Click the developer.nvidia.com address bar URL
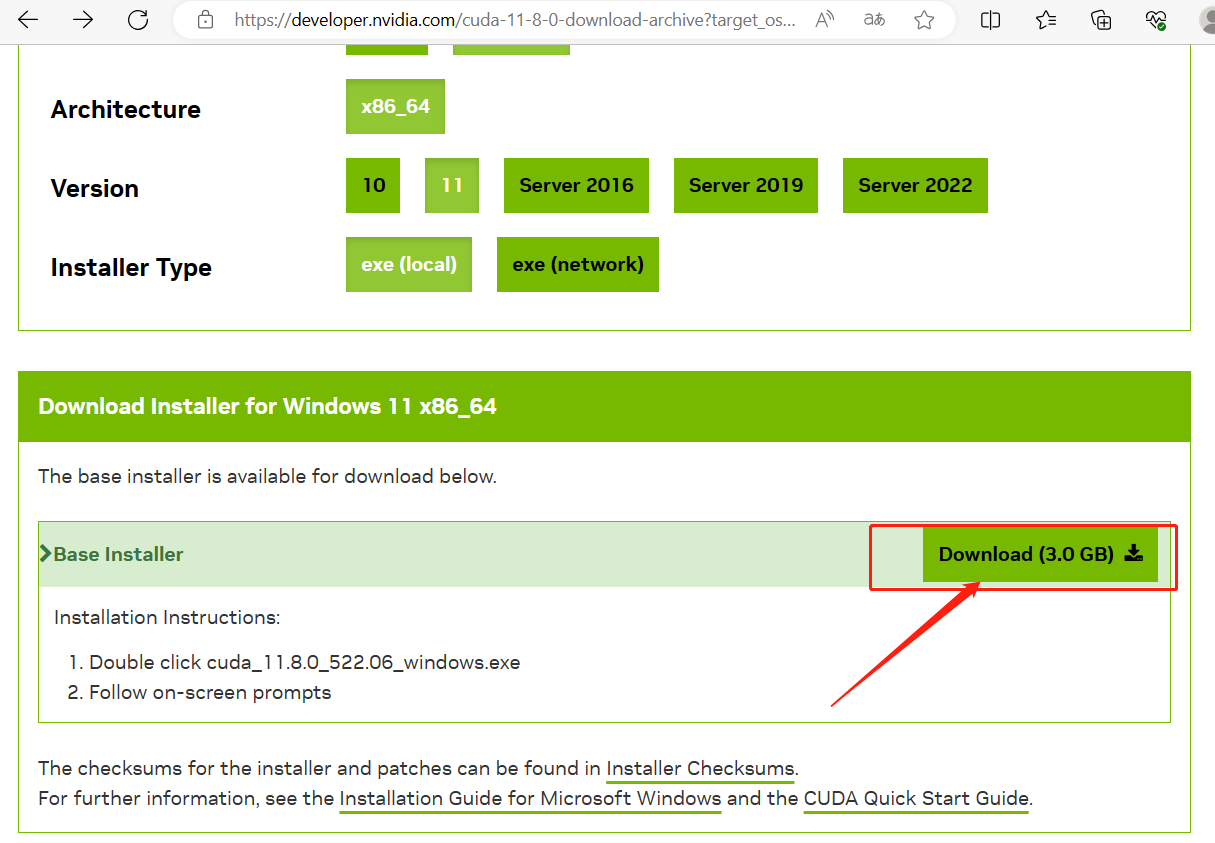Screen dimensions: 1215x843 pyautogui.click(x=515, y=20)
